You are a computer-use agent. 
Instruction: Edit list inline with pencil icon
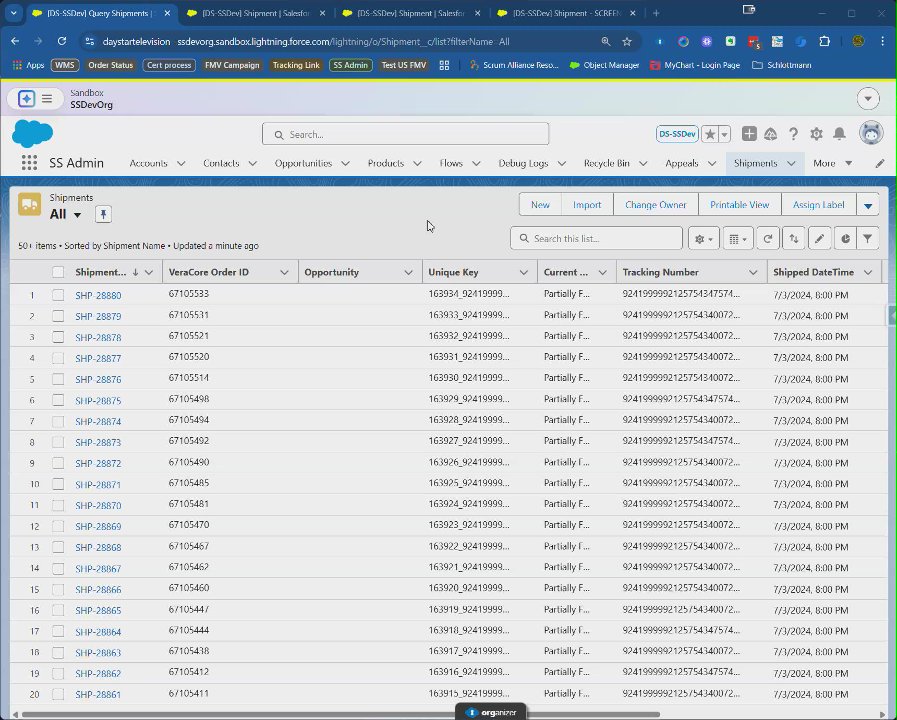click(x=819, y=238)
